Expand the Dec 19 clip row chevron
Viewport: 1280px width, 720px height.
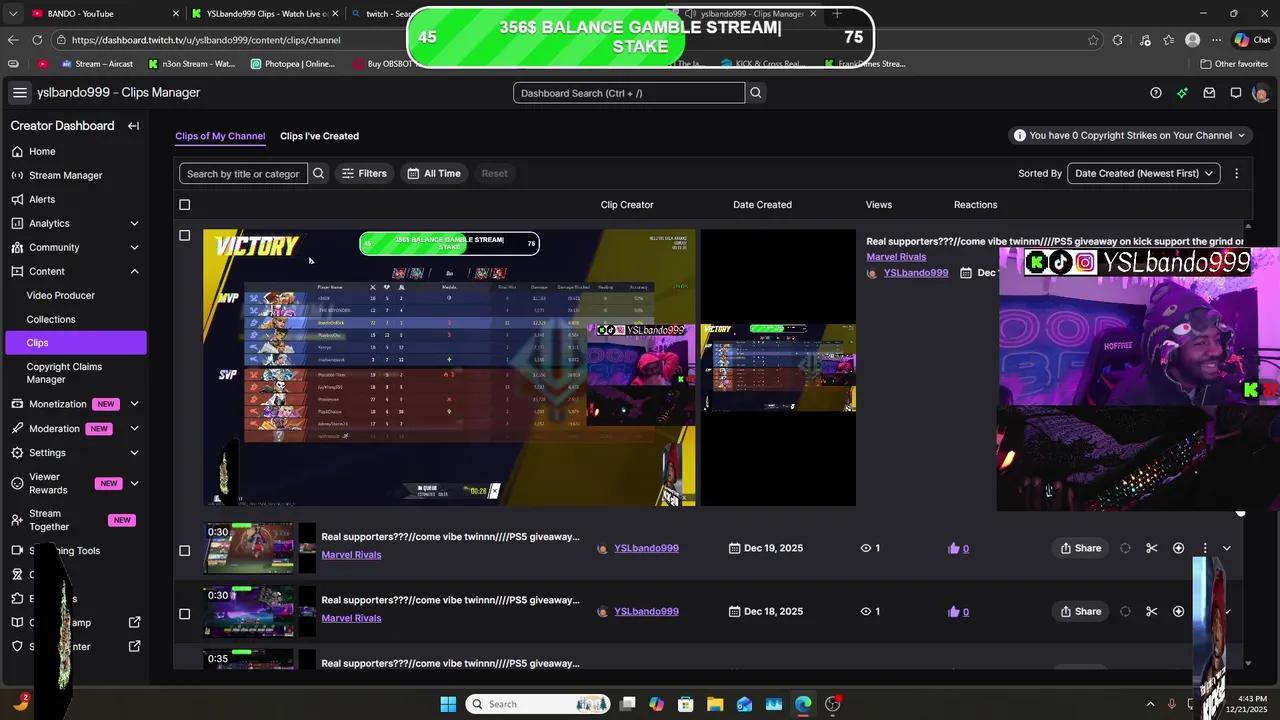(x=1227, y=548)
